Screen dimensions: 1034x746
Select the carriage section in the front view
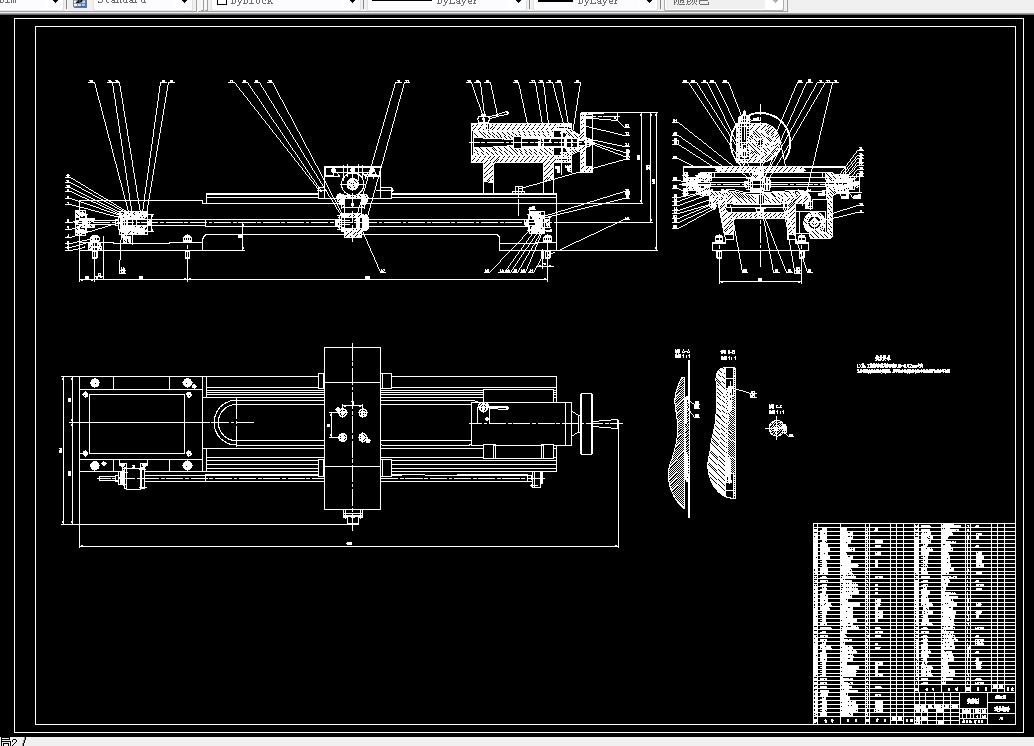352,201
